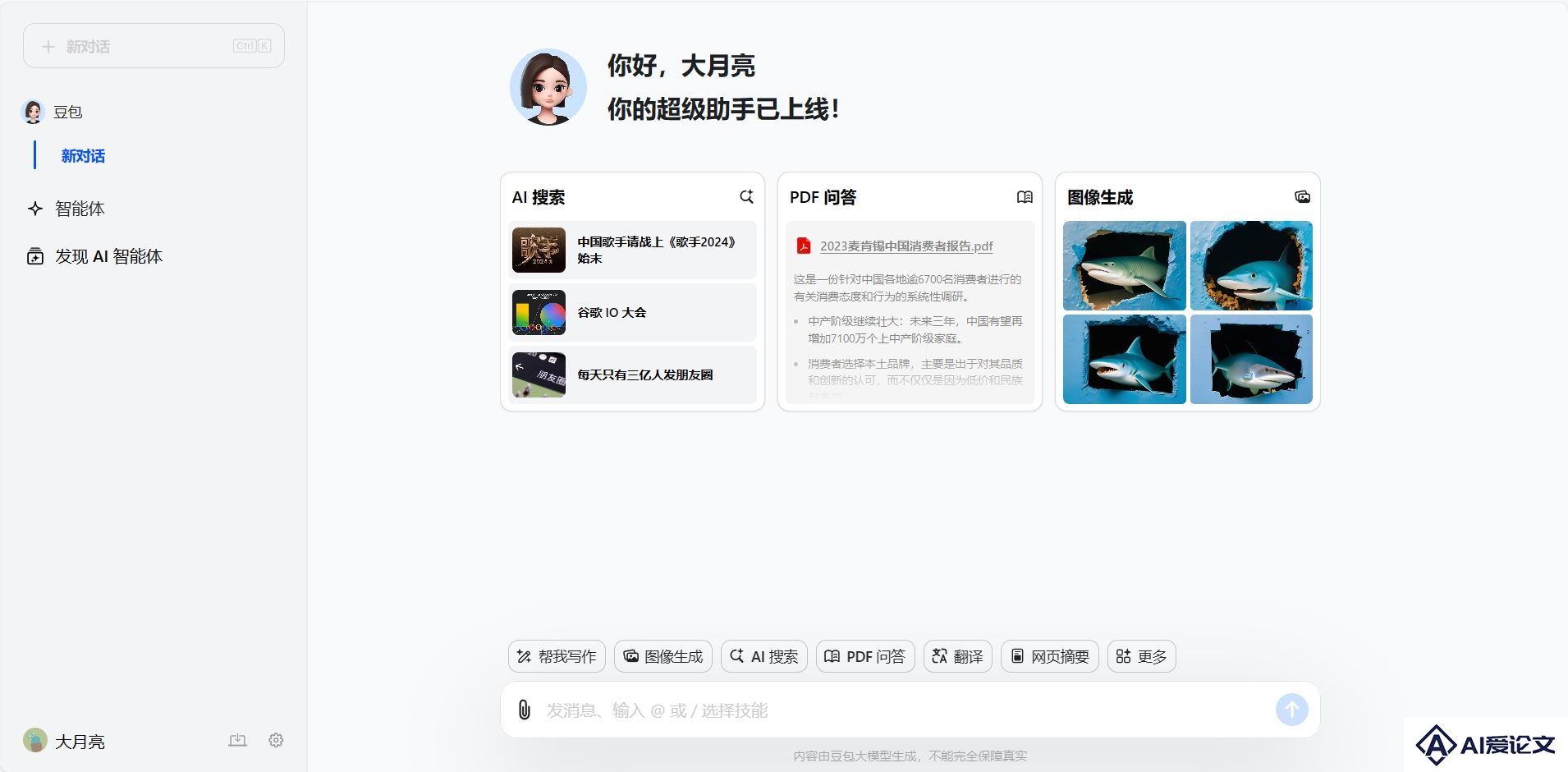
Task: Click the greeting 你好，大月亮
Action: click(x=681, y=66)
